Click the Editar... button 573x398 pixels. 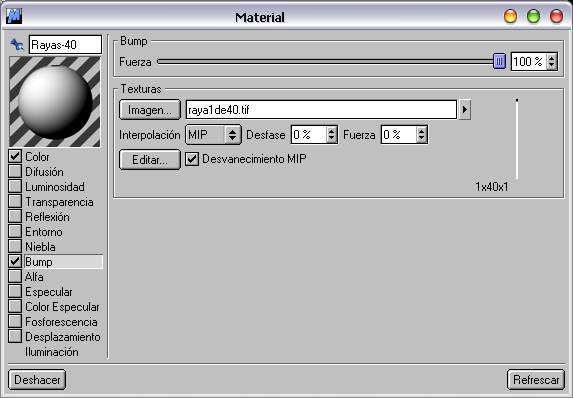[x=150, y=160]
